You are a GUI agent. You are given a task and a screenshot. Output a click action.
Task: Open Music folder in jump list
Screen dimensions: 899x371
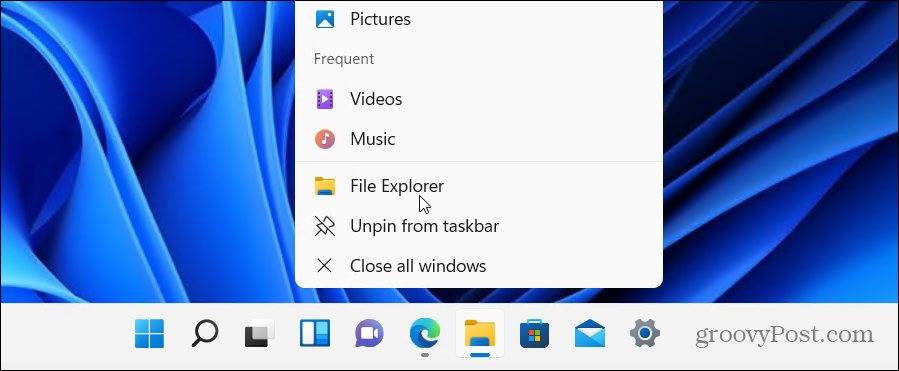(479, 139)
